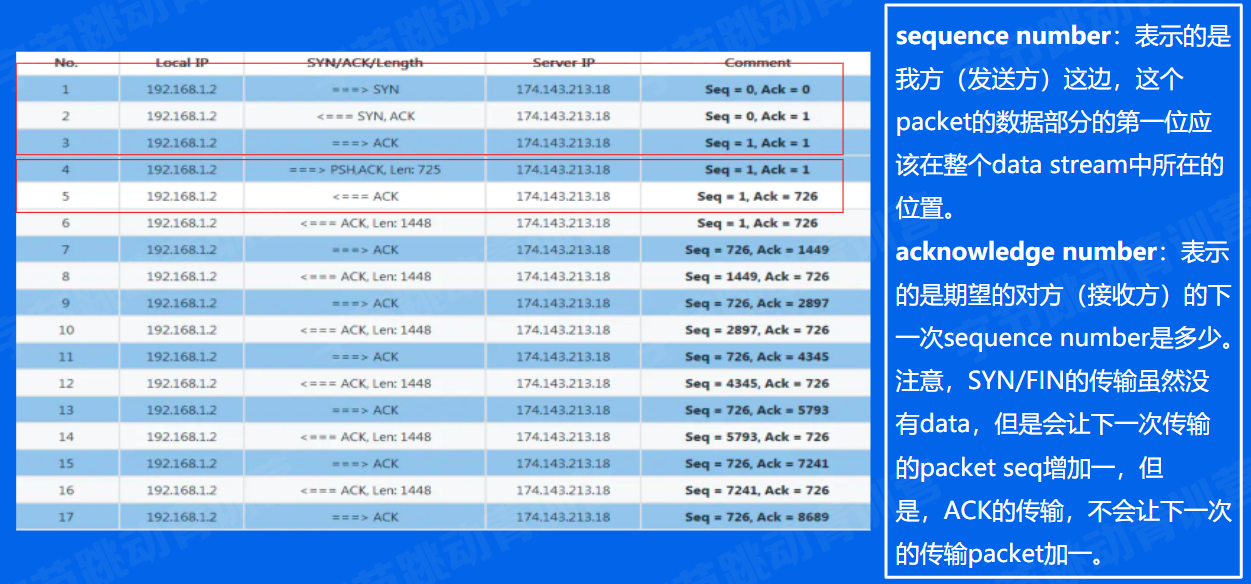Select "Seq = 7241, Ack = 726" comment
This screenshot has width=1251, height=584.
[x=757, y=490]
